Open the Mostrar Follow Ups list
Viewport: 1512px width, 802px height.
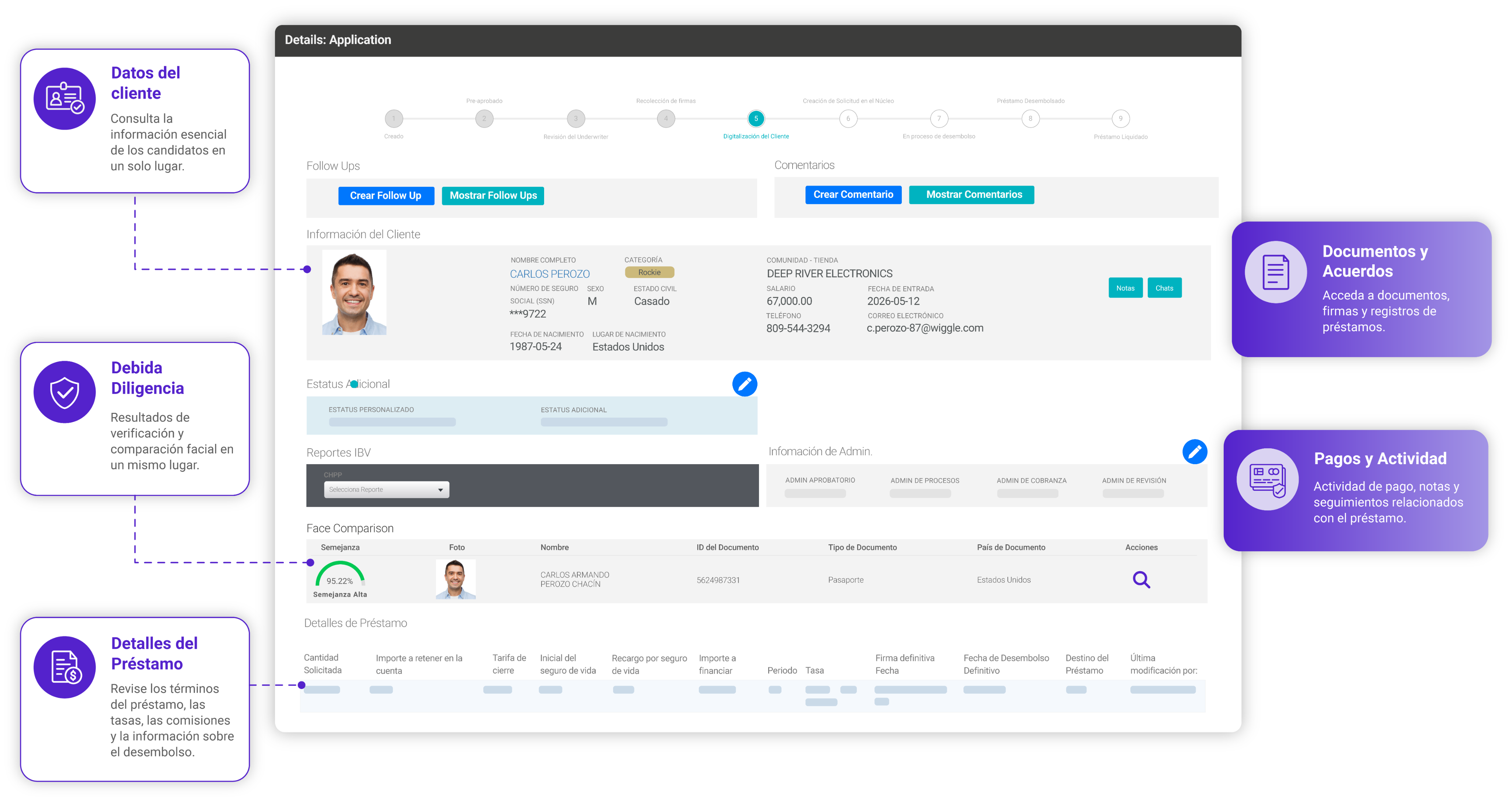click(493, 195)
